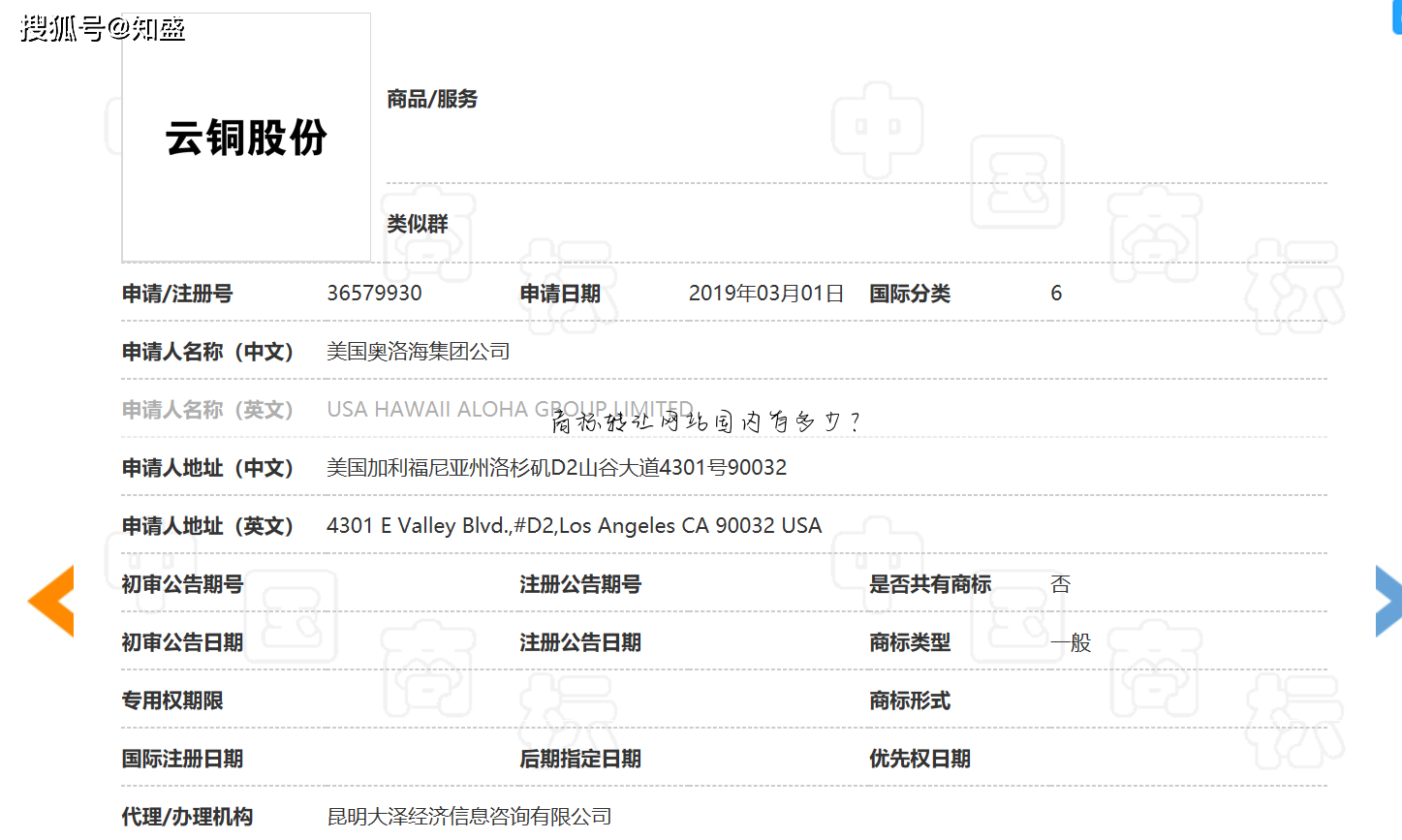Click the 一般 trademark type value
1402x840 pixels.
1071,642
